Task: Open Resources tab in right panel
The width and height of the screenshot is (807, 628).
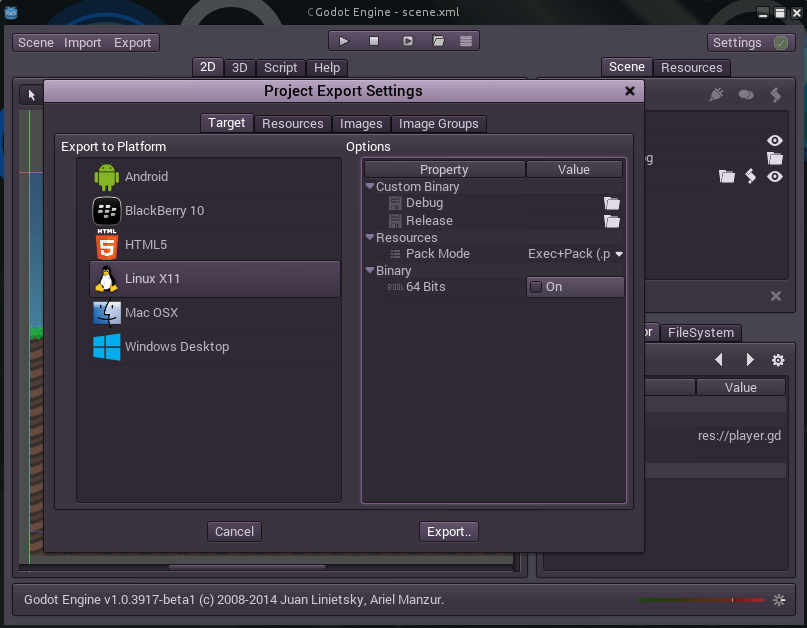Action: pos(691,67)
